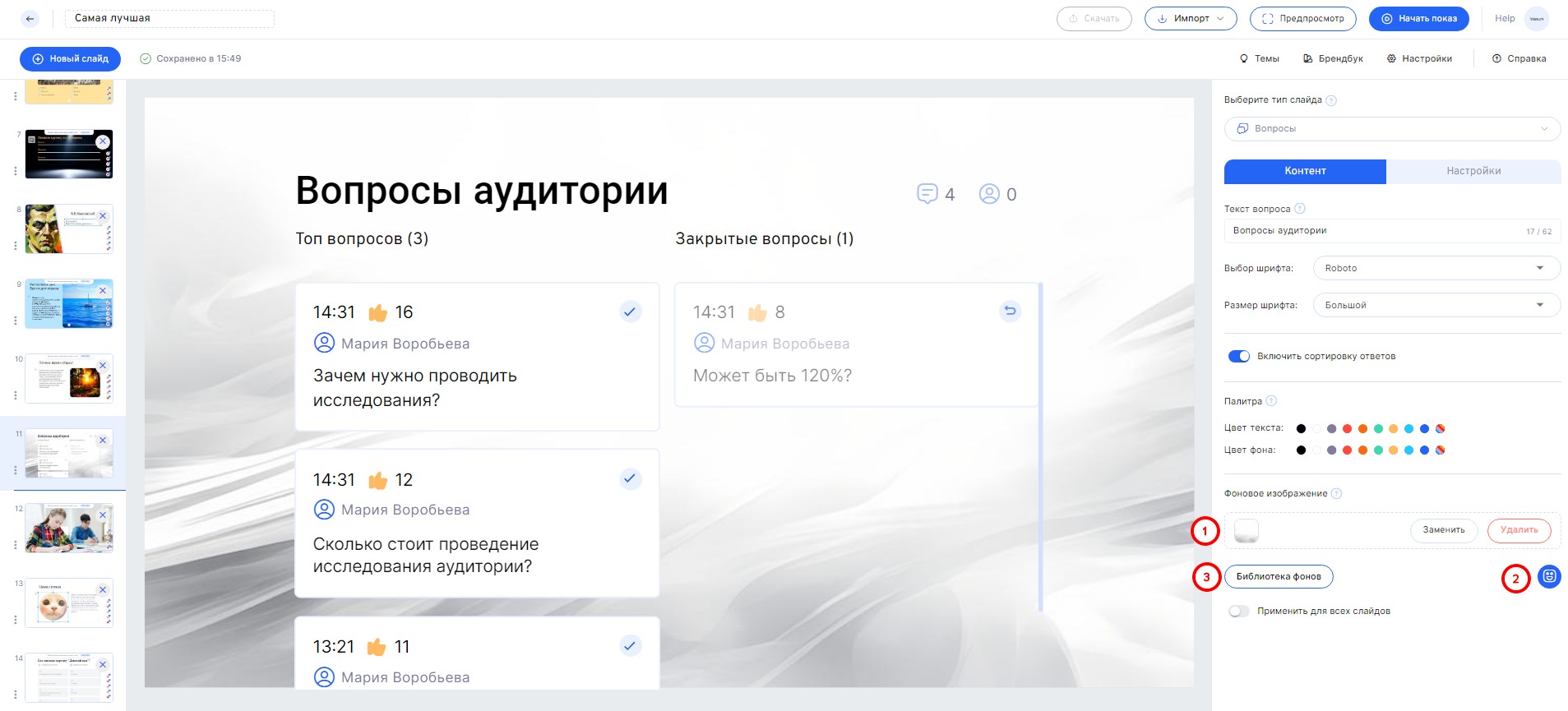This screenshot has width=1568, height=711.
Task: Click the 'Вопросы аудитории' question text input
Action: pyautogui.click(x=1392, y=231)
